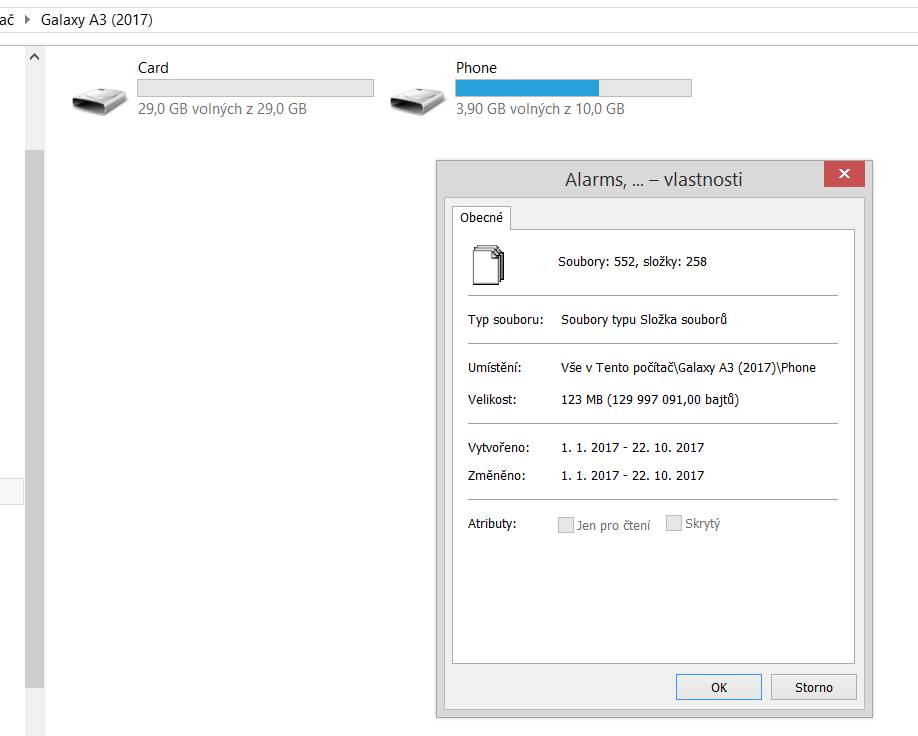Open the Card storage drive icon

pos(99,101)
